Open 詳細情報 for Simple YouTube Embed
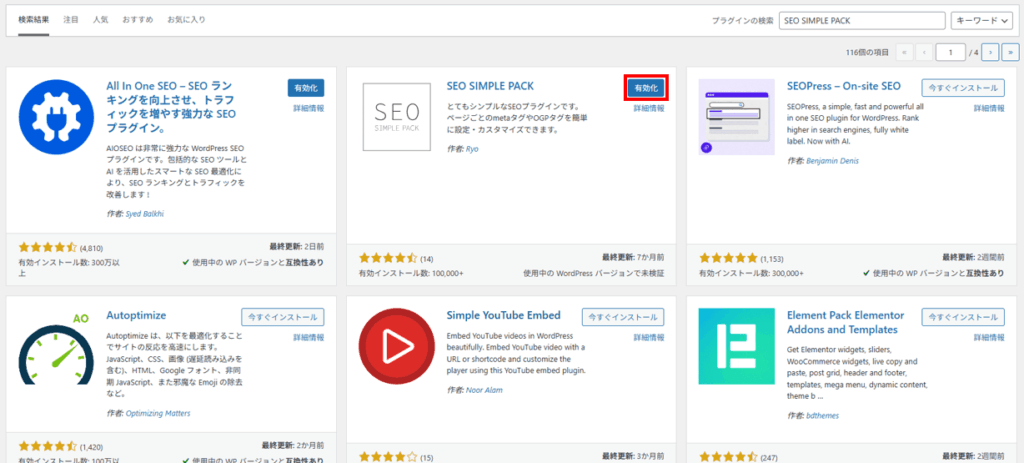This screenshot has height=463, width=1024. (x=649, y=338)
